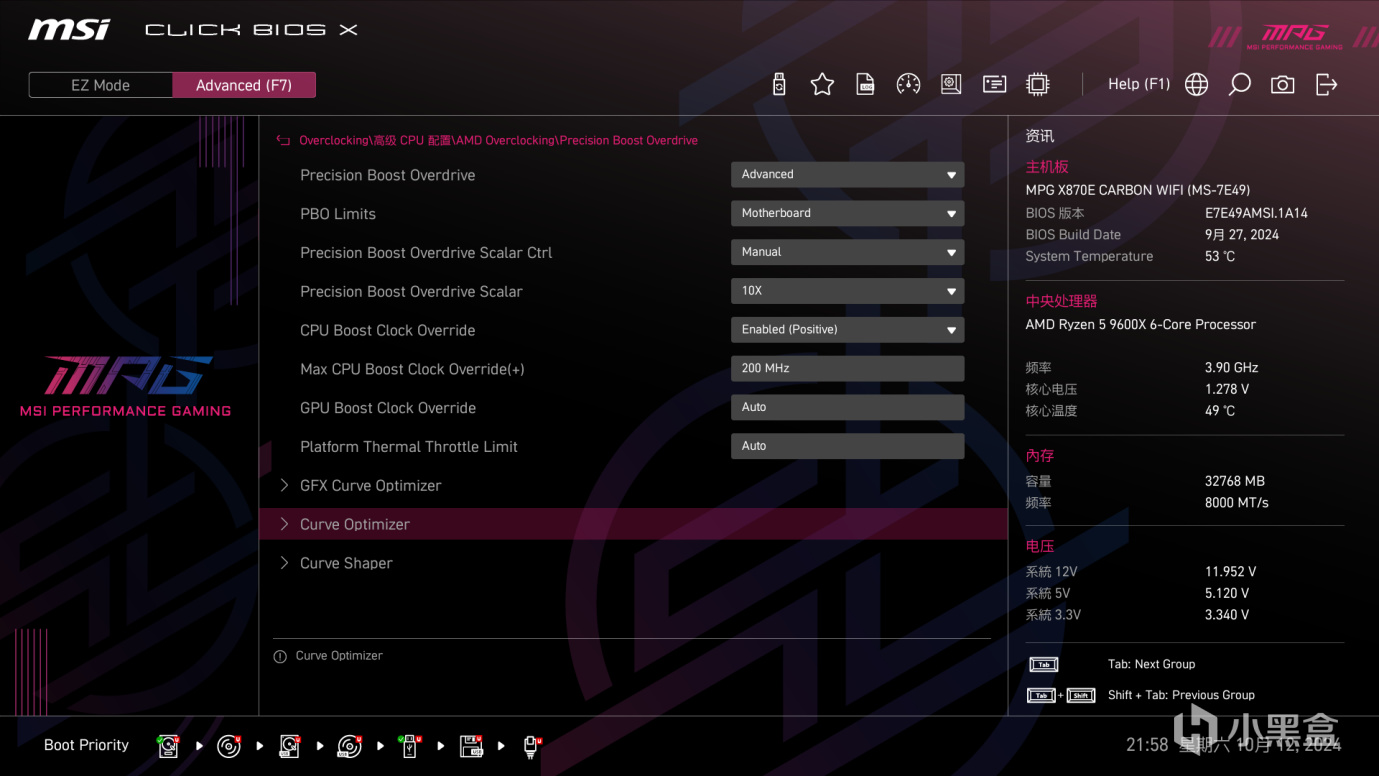Open the Precision Boost Overdrive 'Advanced' dropdown

pyautogui.click(x=847, y=174)
